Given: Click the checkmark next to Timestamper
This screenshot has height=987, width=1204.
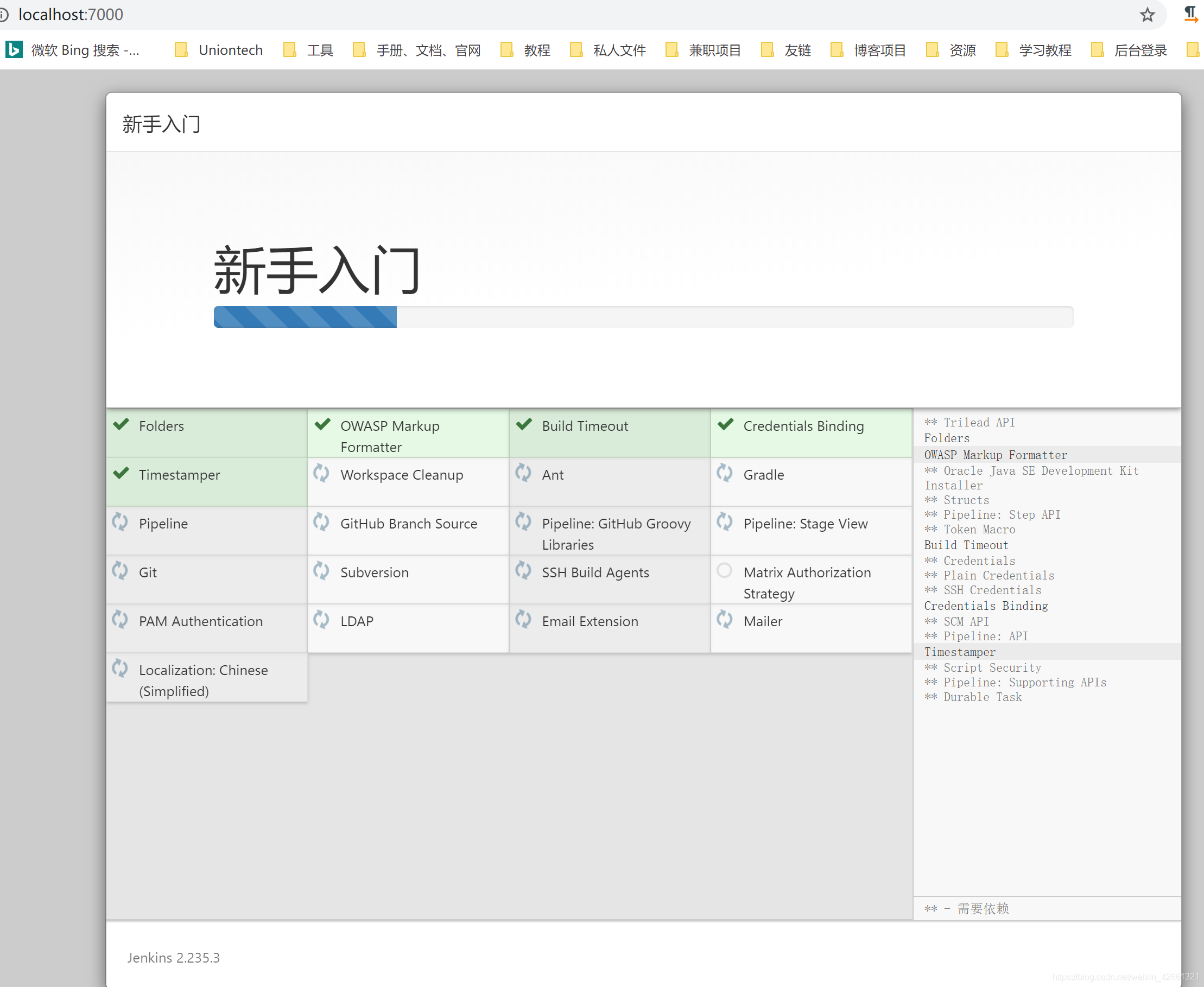Looking at the screenshot, I should [121, 473].
